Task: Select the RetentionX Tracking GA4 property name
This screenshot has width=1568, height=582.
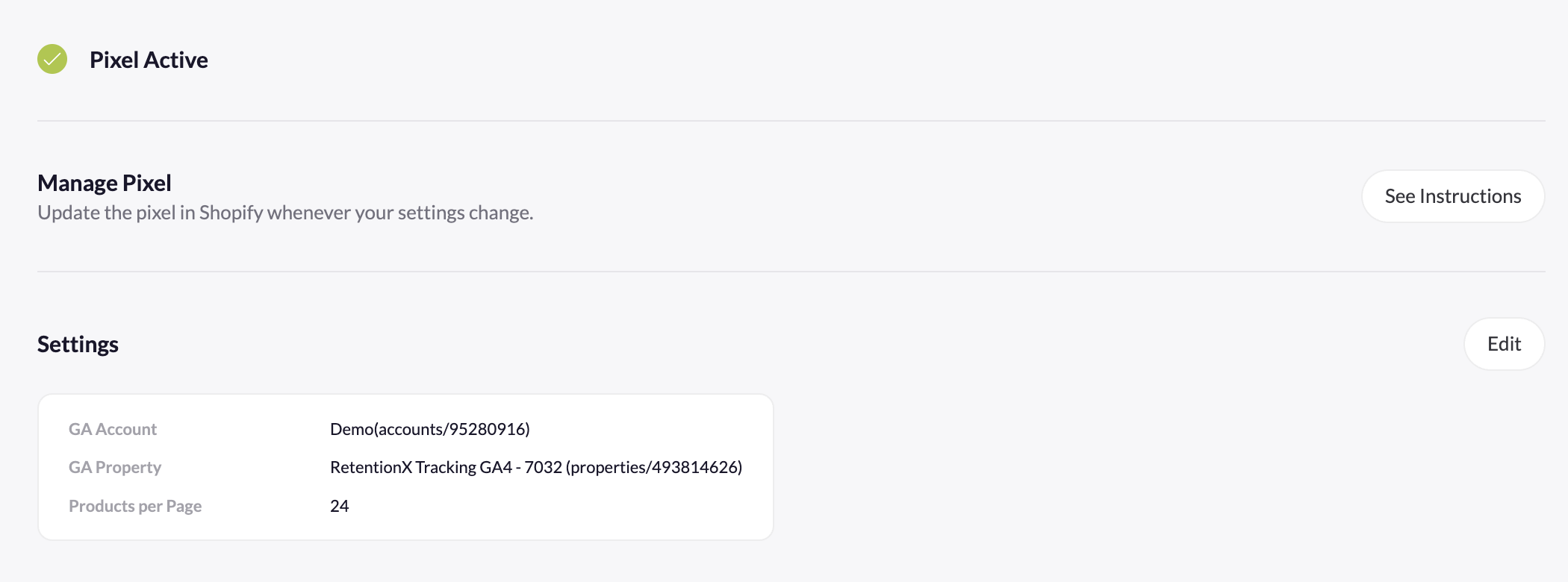Action: point(420,467)
